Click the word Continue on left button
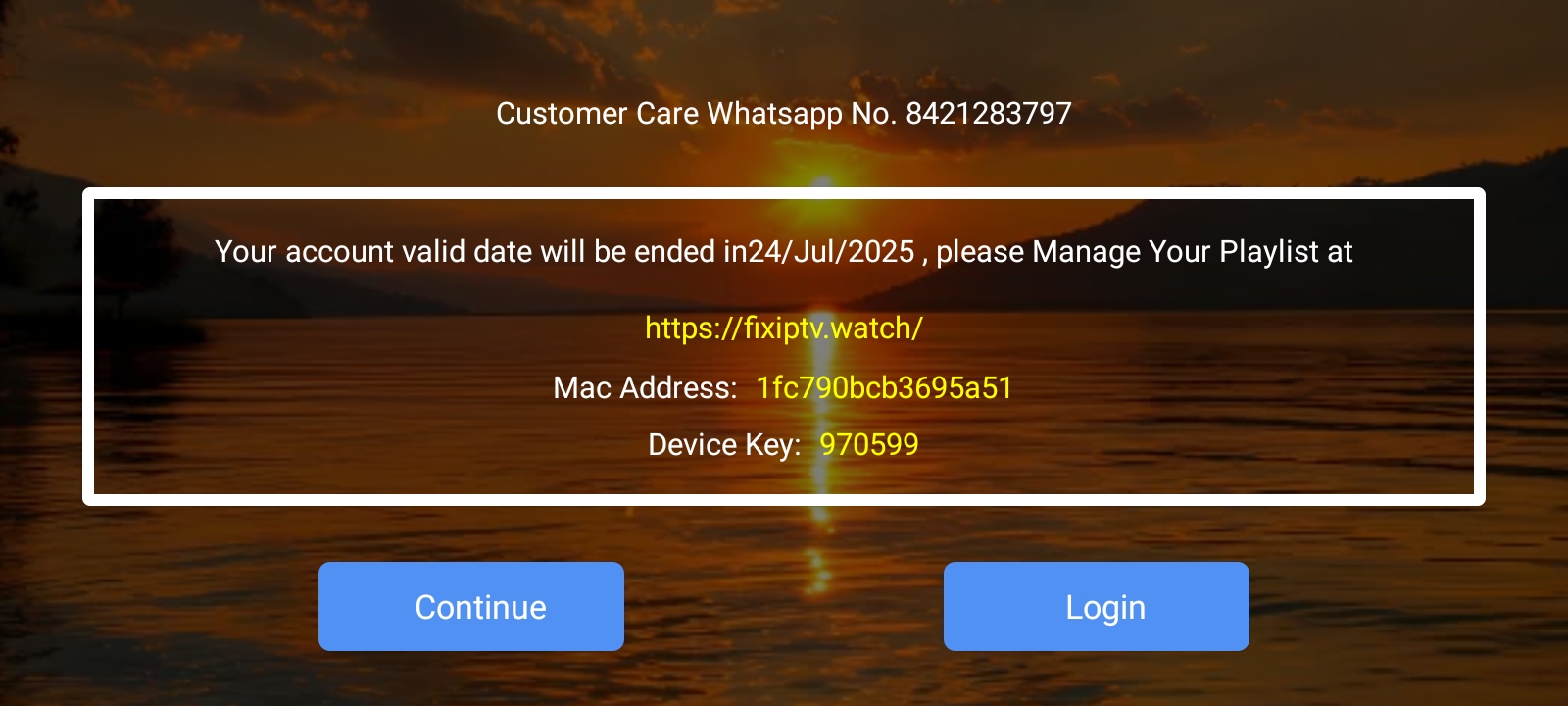The image size is (1568, 706). 481,607
